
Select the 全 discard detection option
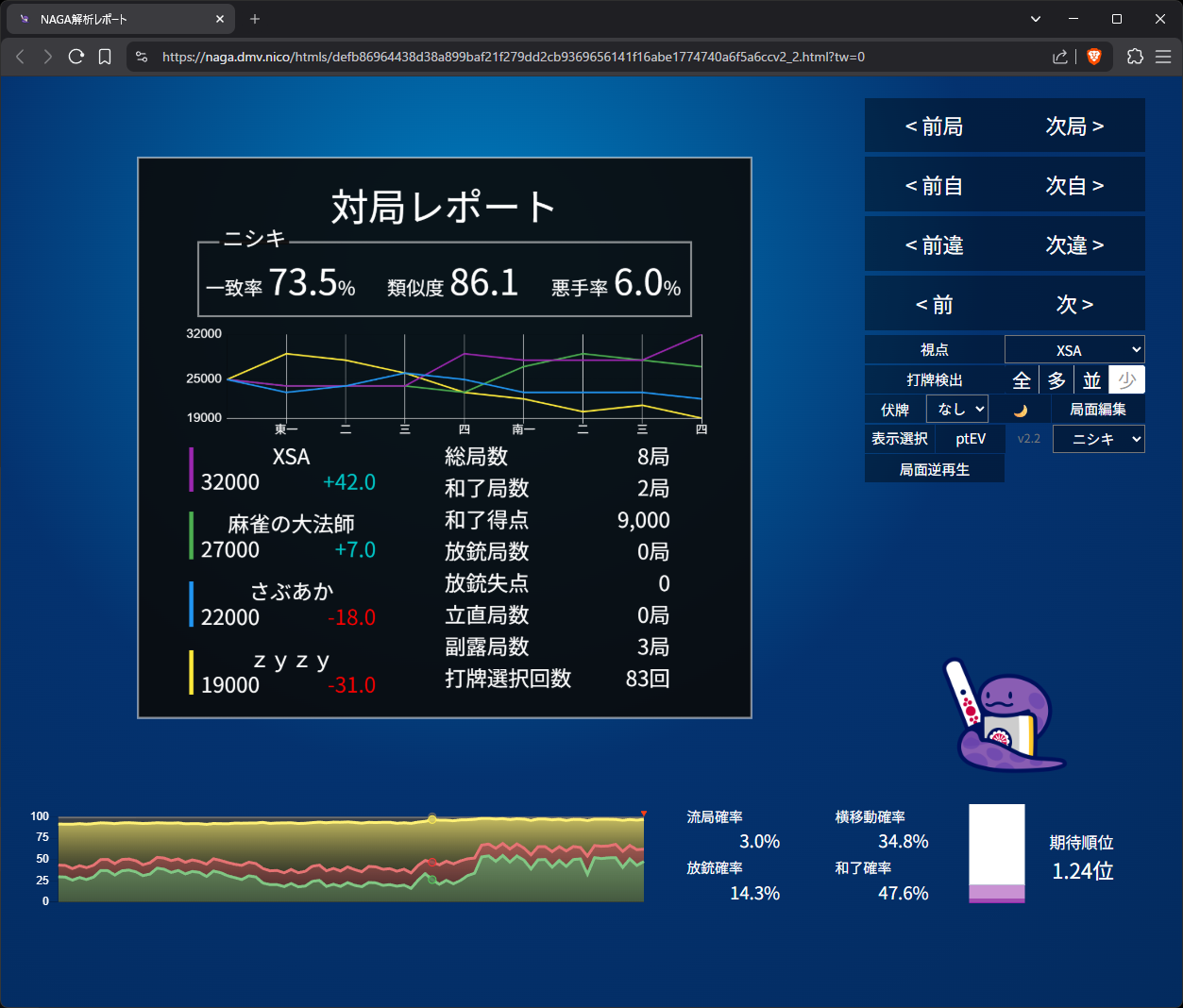1022,380
